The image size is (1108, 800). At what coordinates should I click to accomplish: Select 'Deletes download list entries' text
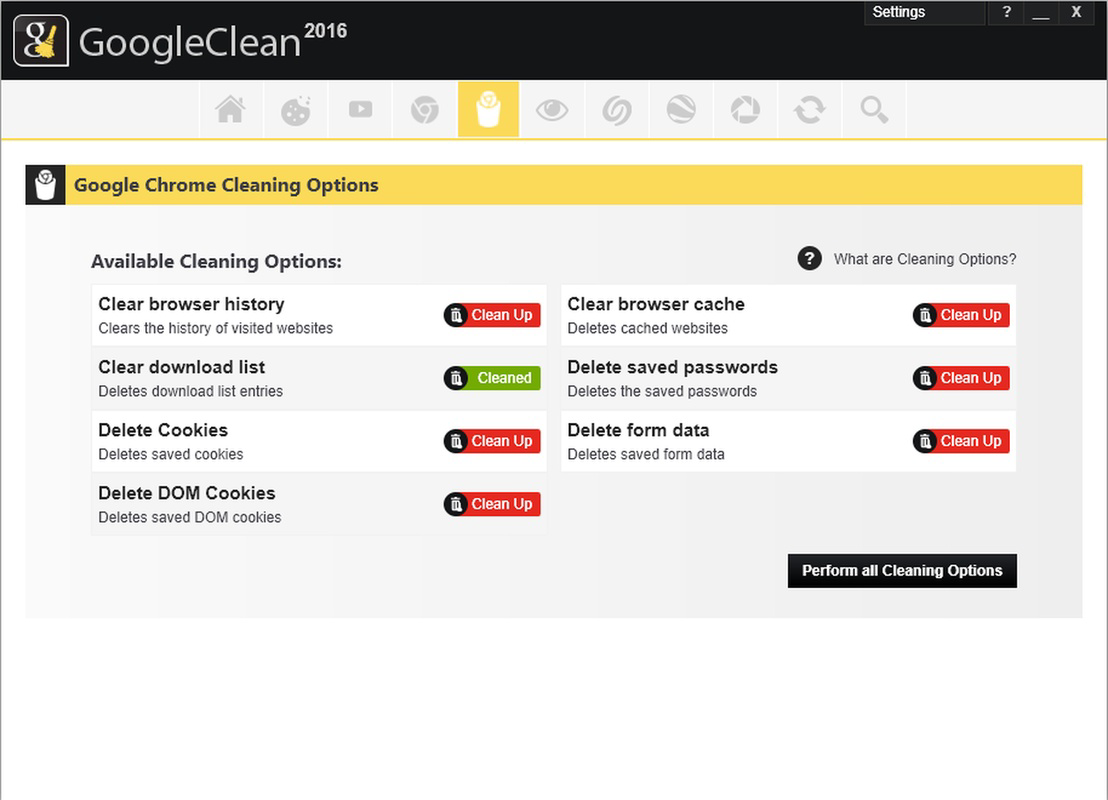click(x=190, y=392)
